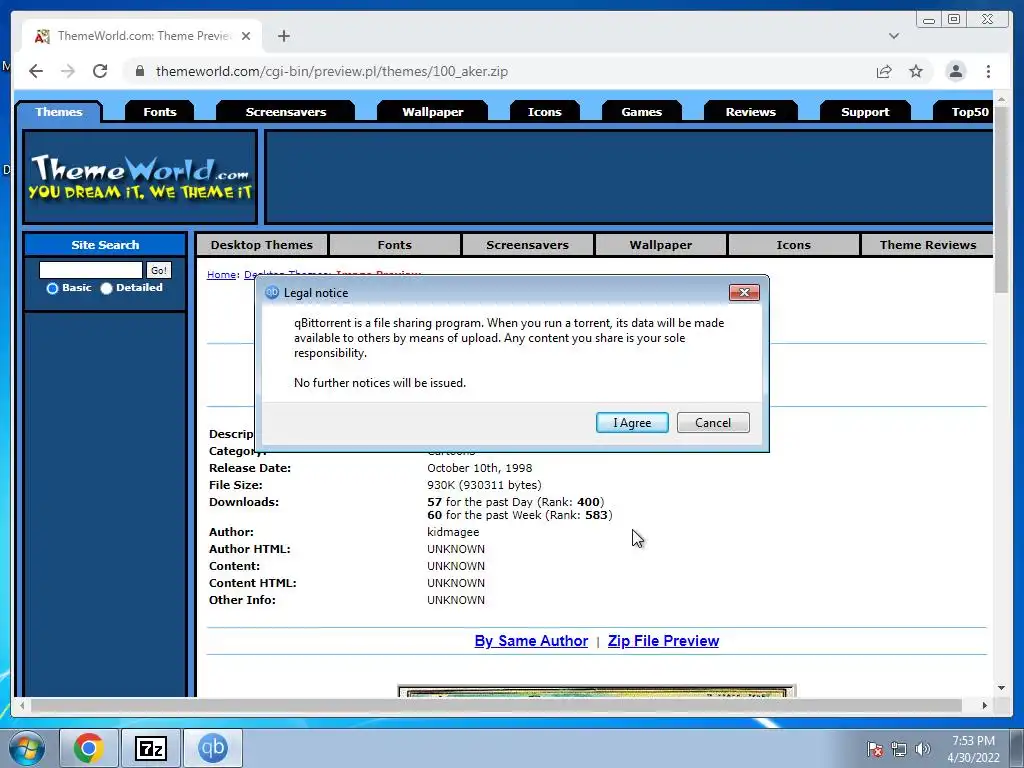Open the Support top tab

(865, 112)
